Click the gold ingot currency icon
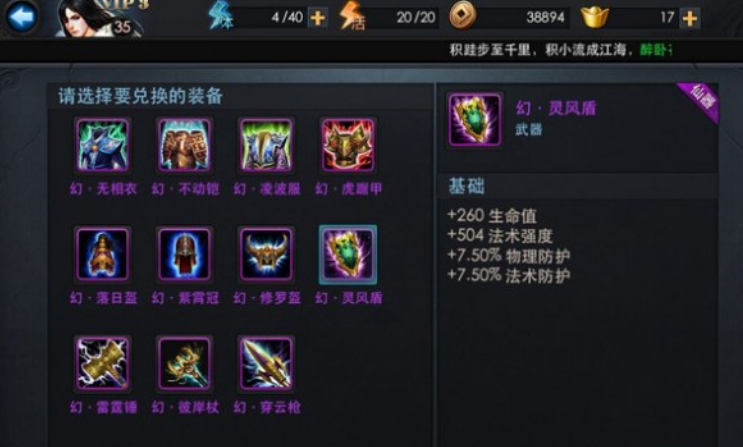The image size is (743, 447). tap(595, 17)
